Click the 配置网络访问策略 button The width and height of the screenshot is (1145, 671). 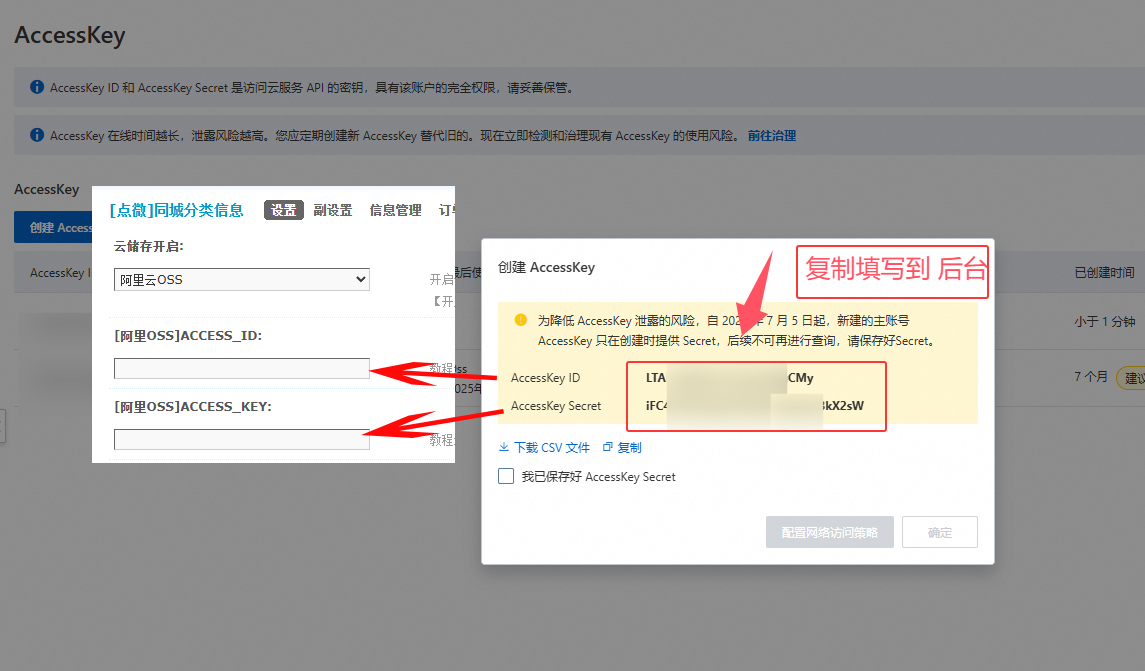[830, 532]
